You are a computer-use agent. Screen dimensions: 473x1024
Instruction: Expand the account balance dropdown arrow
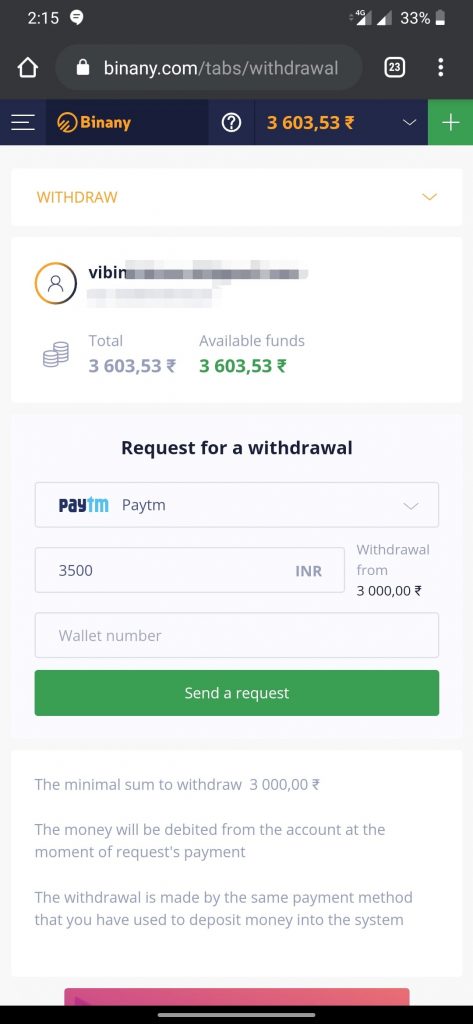pyautogui.click(x=410, y=122)
